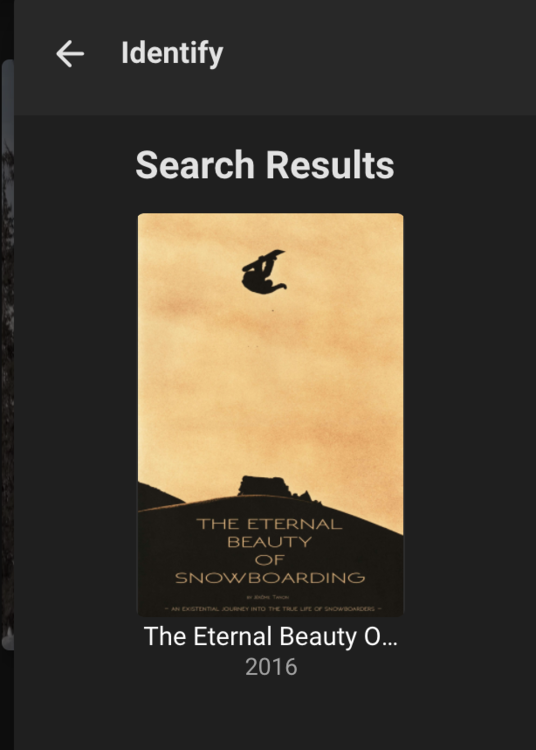Click the author credit line on poster
The image size is (536, 750).
tap(268, 597)
